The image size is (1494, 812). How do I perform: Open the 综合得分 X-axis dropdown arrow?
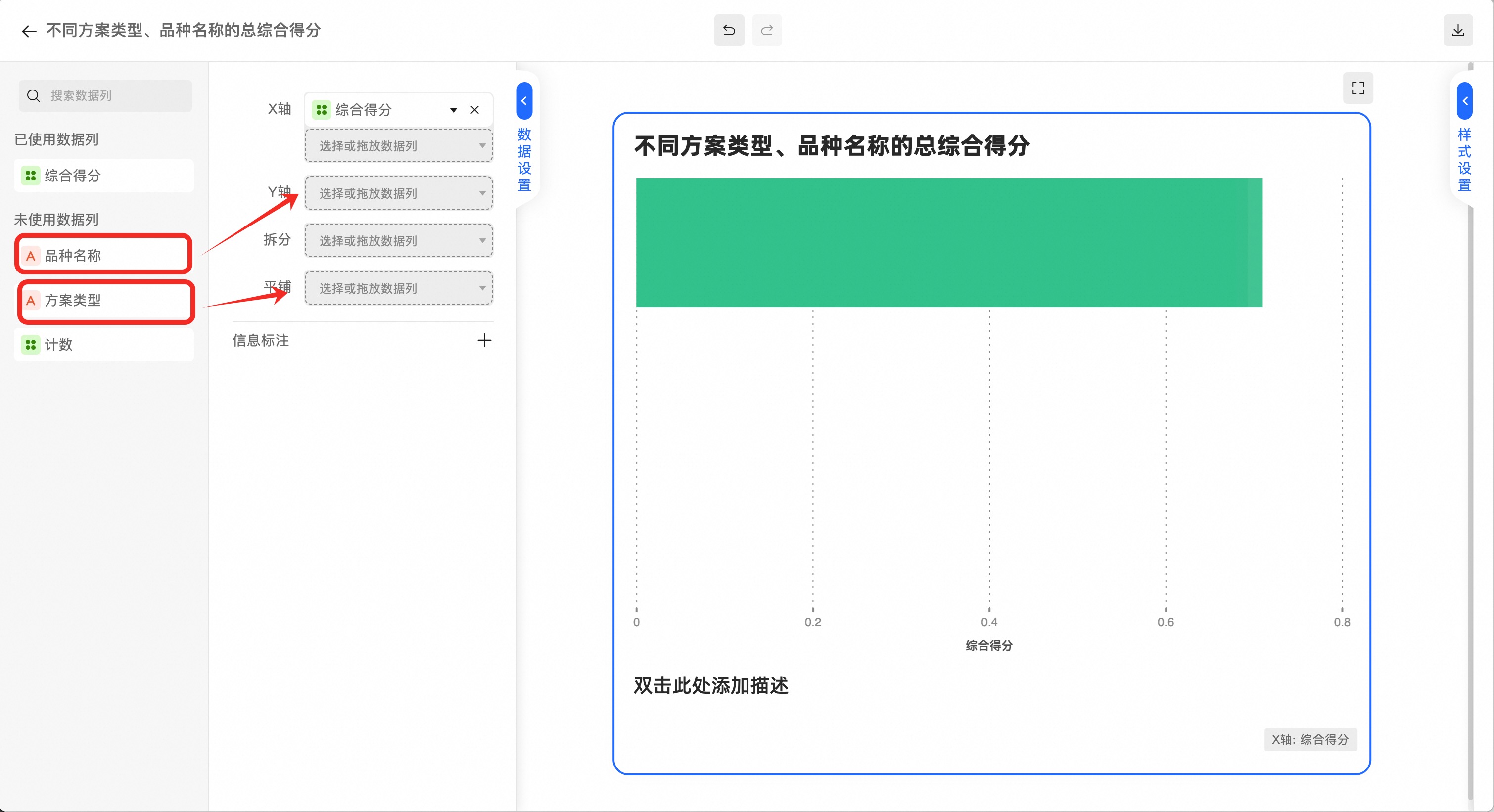pyautogui.click(x=454, y=110)
